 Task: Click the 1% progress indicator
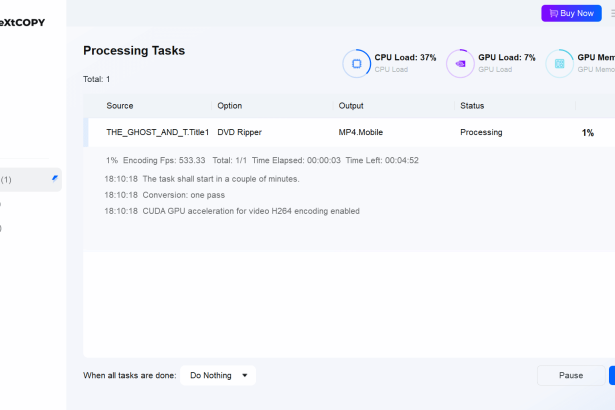coord(588,132)
